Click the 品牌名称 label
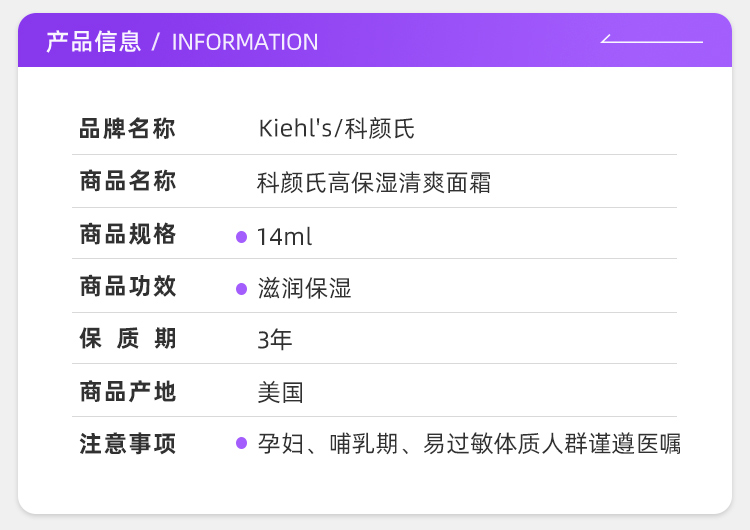The image size is (750, 530). pyautogui.click(x=128, y=129)
